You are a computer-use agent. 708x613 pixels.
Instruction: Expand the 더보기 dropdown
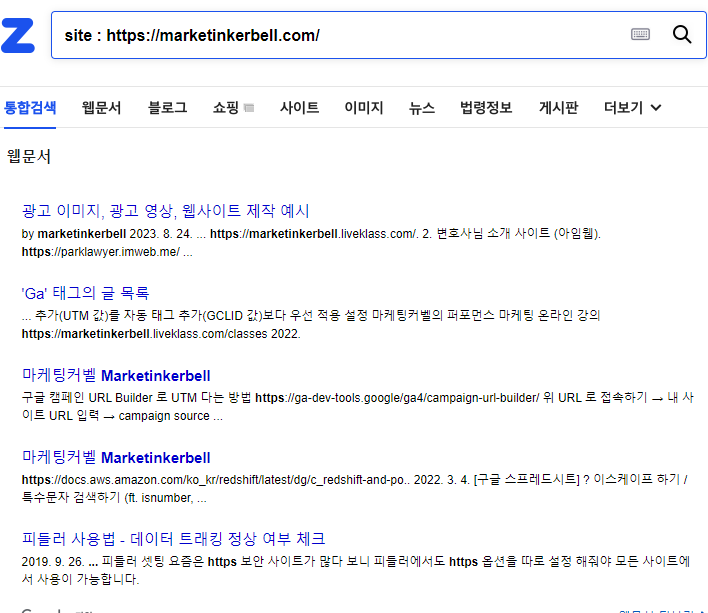pyautogui.click(x=633, y=108)
